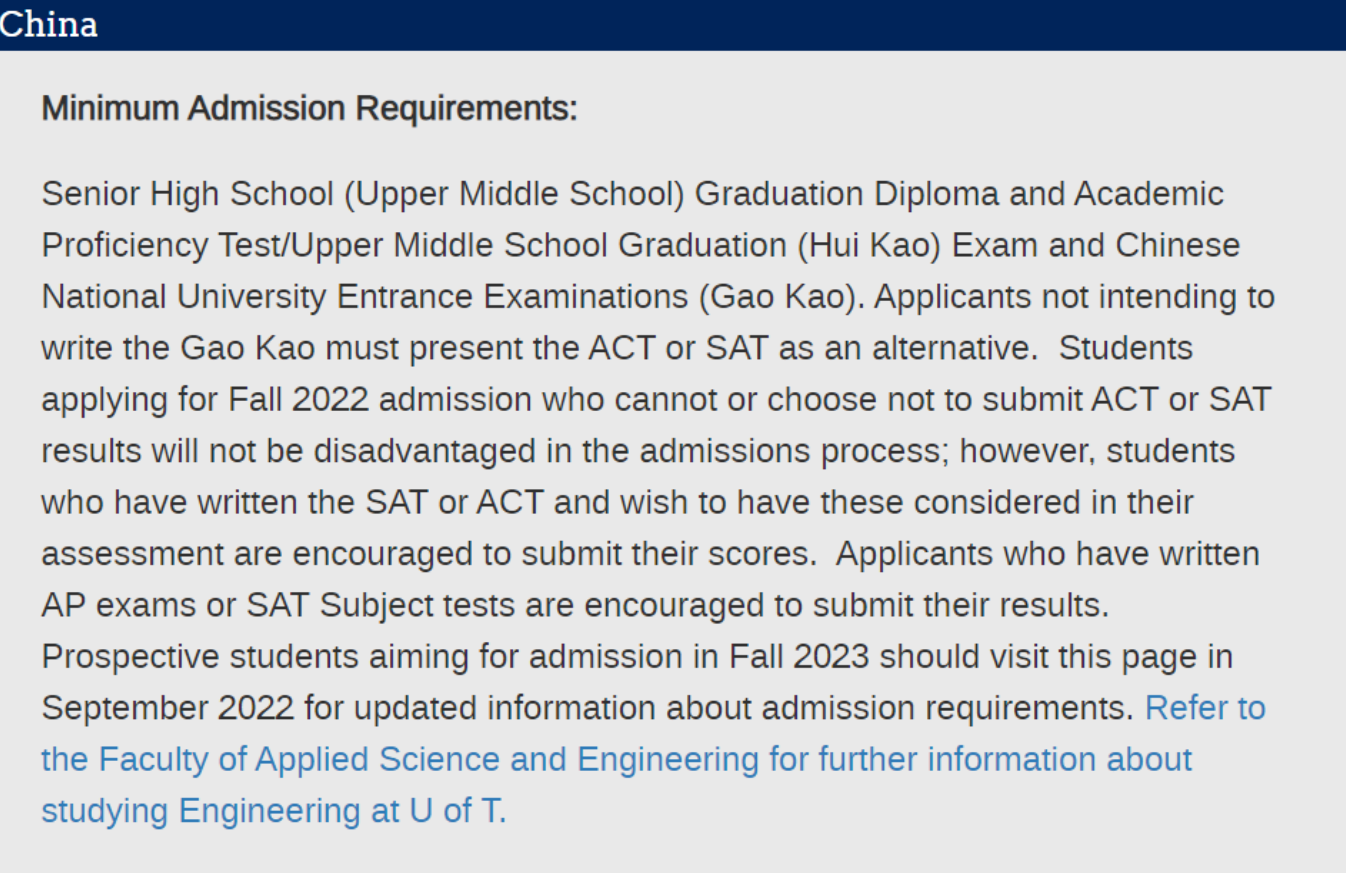1346x873 pixels.
Task: Click the 'Minimum Admission Requirements:' heading
Action: [310, 108]
